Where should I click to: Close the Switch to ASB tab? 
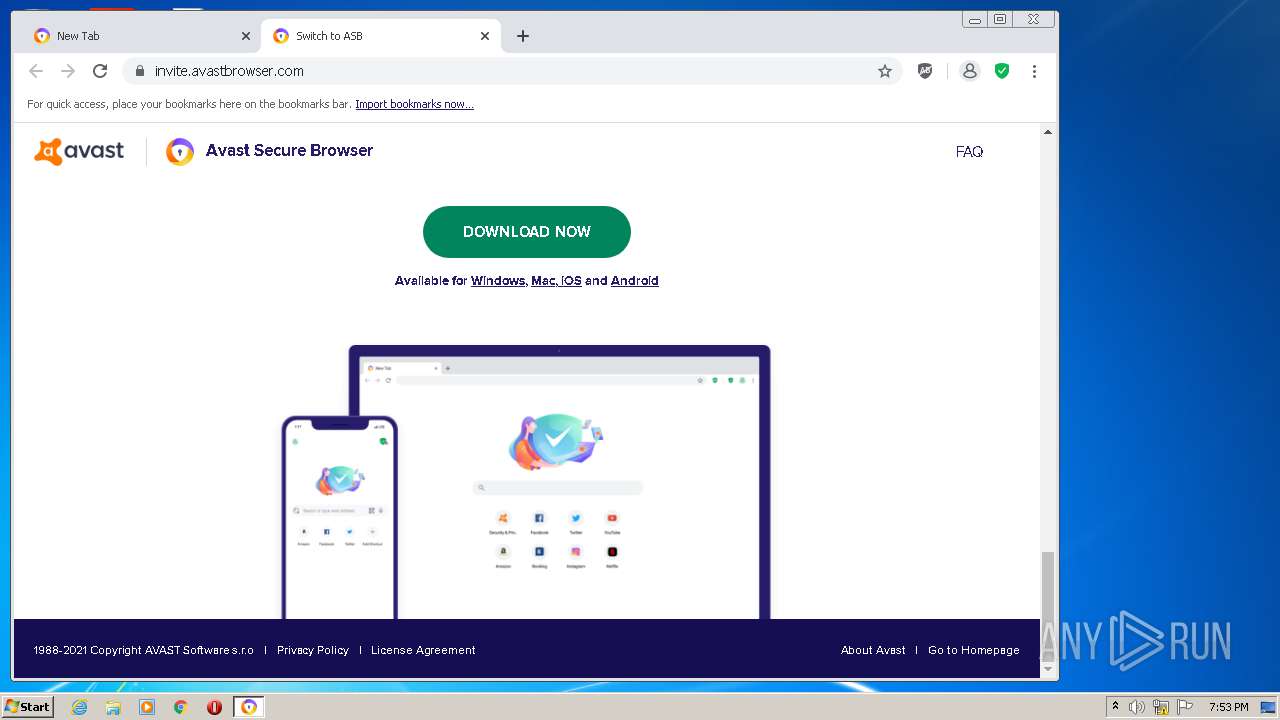[x=485, y=36]
